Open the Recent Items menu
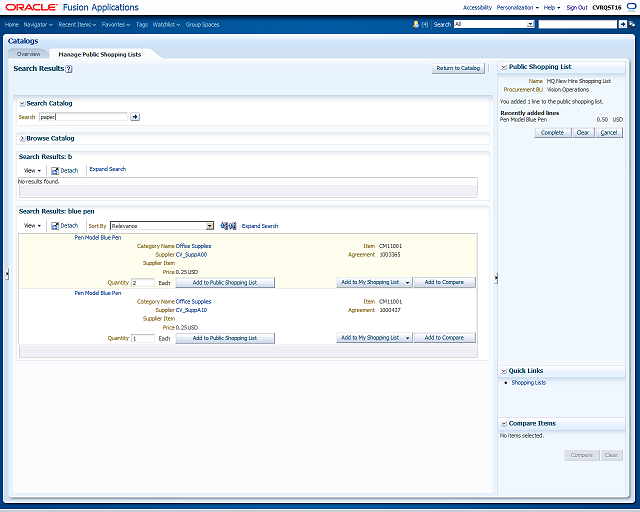This screenshot has width=640, height=512. point(77,24)
